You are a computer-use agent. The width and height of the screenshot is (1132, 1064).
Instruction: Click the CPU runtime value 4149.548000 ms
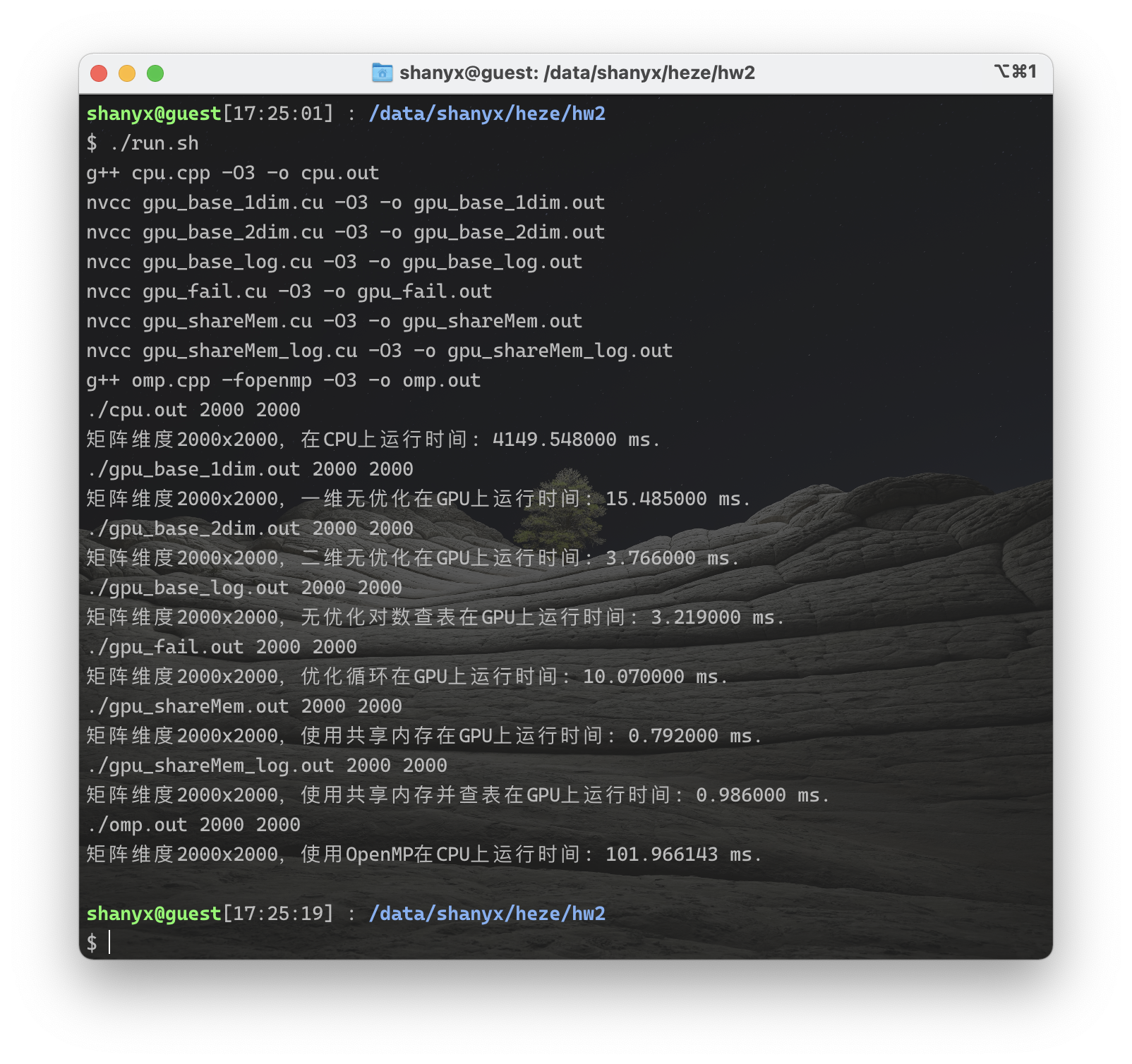point(576,440)
